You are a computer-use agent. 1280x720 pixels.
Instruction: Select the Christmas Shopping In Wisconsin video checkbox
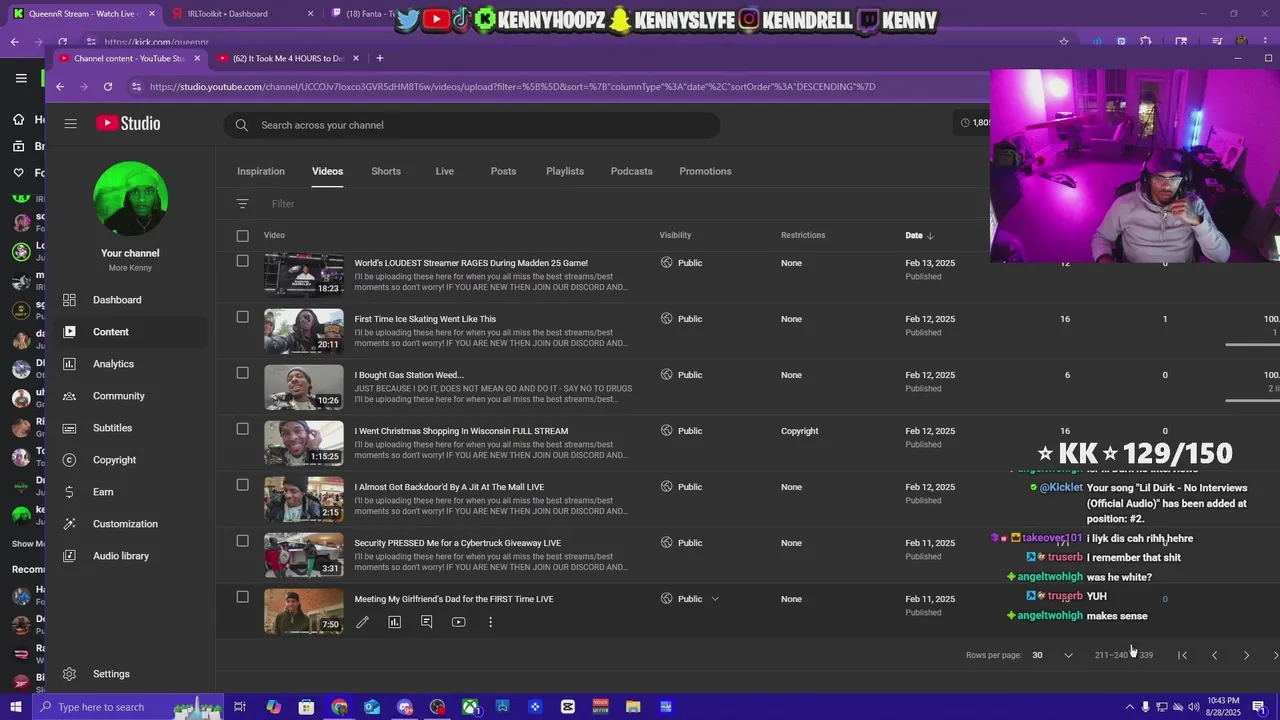tap(242, 429)
